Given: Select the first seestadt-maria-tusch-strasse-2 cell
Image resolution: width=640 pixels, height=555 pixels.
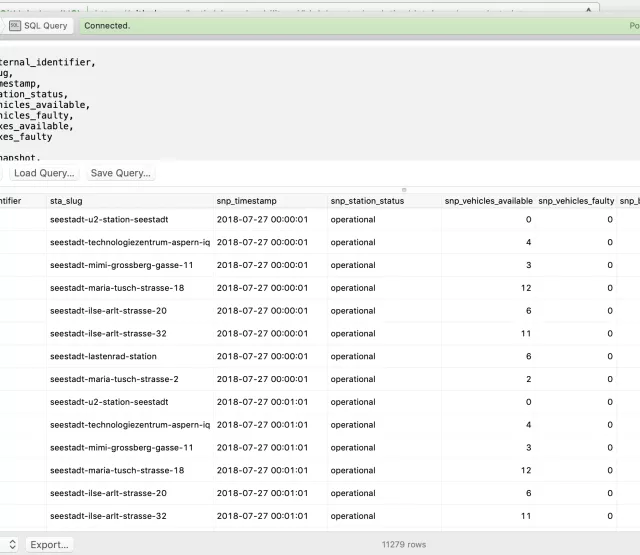Looking at the screenshot, I should point(114,380).
